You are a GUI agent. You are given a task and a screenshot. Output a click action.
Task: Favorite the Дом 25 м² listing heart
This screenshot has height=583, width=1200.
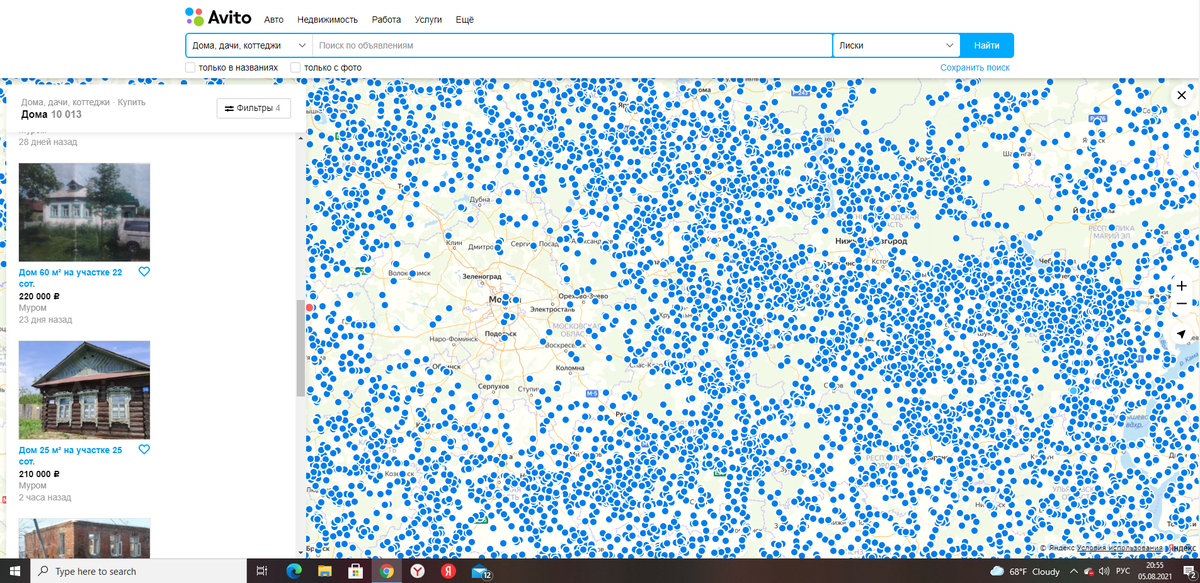pyautogui.click(x=144, y=450)
